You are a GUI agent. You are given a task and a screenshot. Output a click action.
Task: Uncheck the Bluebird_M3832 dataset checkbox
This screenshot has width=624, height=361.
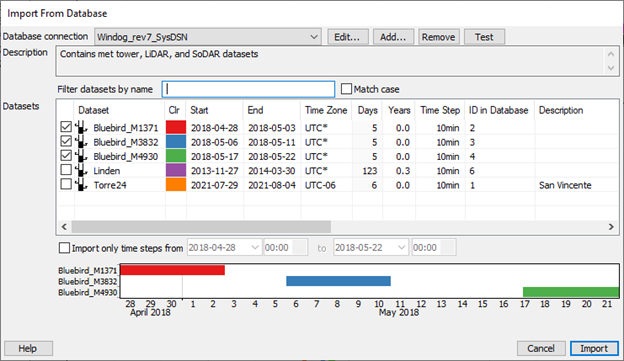[x=66, y=141]
